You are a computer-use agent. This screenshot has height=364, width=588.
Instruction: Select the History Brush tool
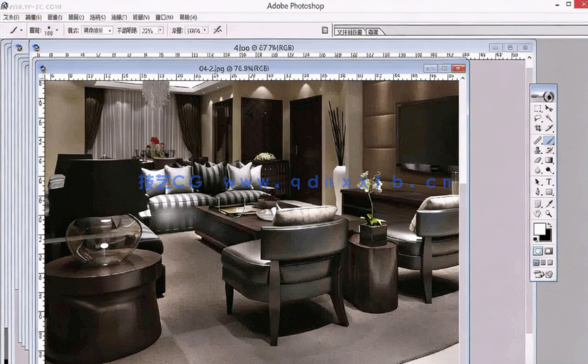(549, 150)
